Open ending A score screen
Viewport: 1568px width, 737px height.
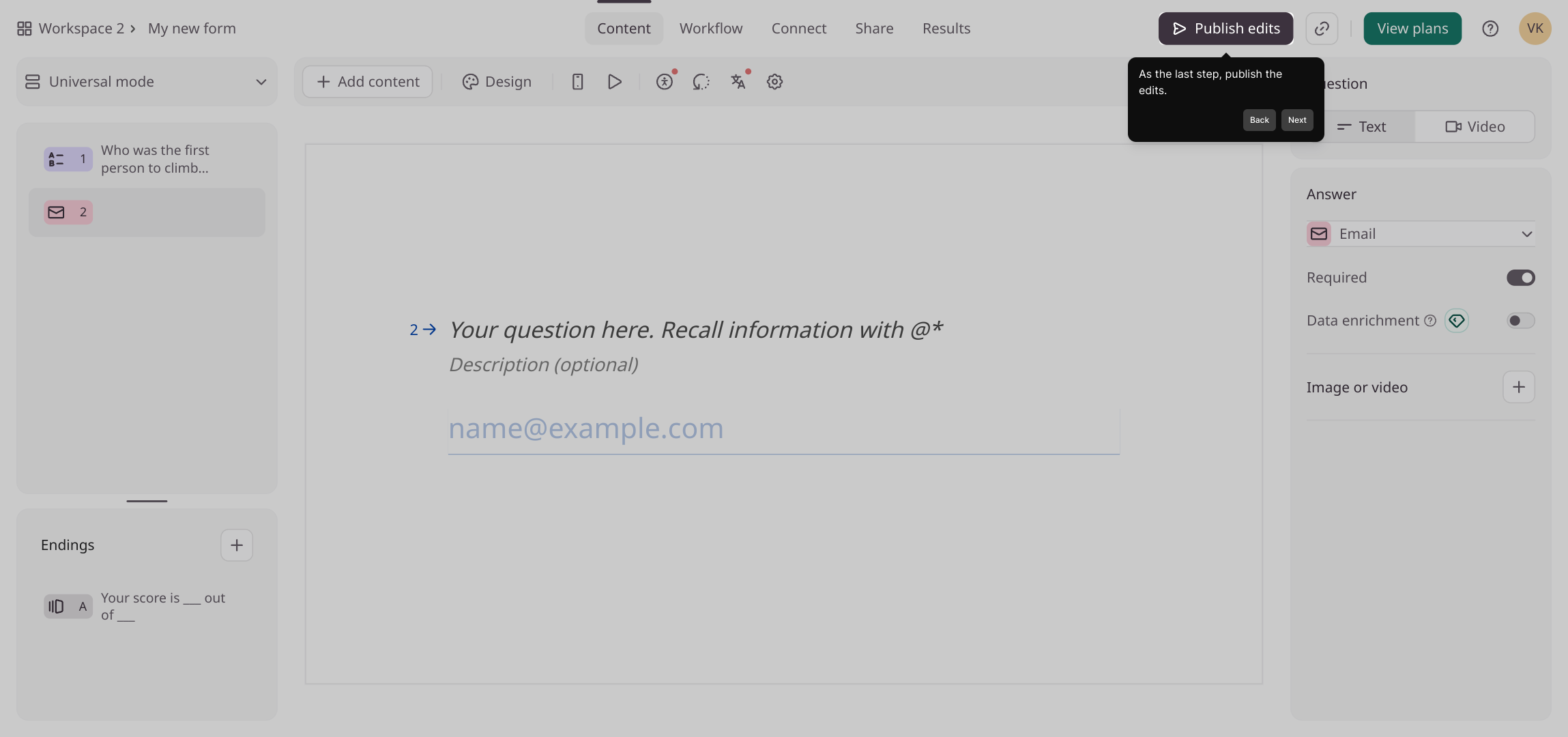click(x=147, y=607)
